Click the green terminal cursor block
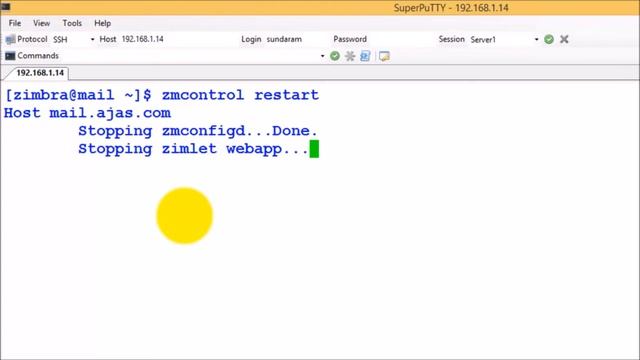The height and width of the screenshot is (360, 640). tap(314, 149)
